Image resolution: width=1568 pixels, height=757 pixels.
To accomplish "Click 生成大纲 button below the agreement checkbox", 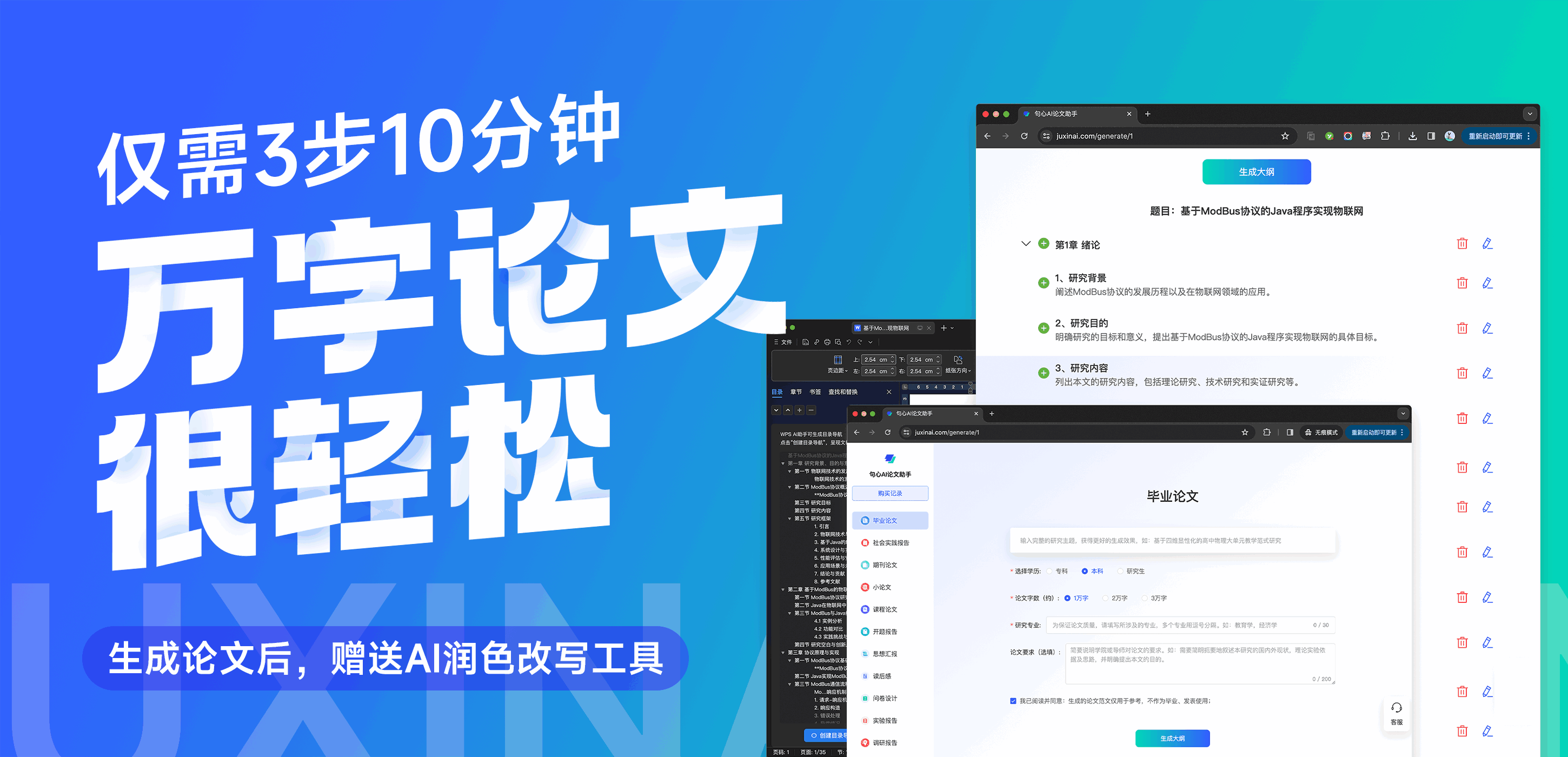I will click(x=1172, y=738).
